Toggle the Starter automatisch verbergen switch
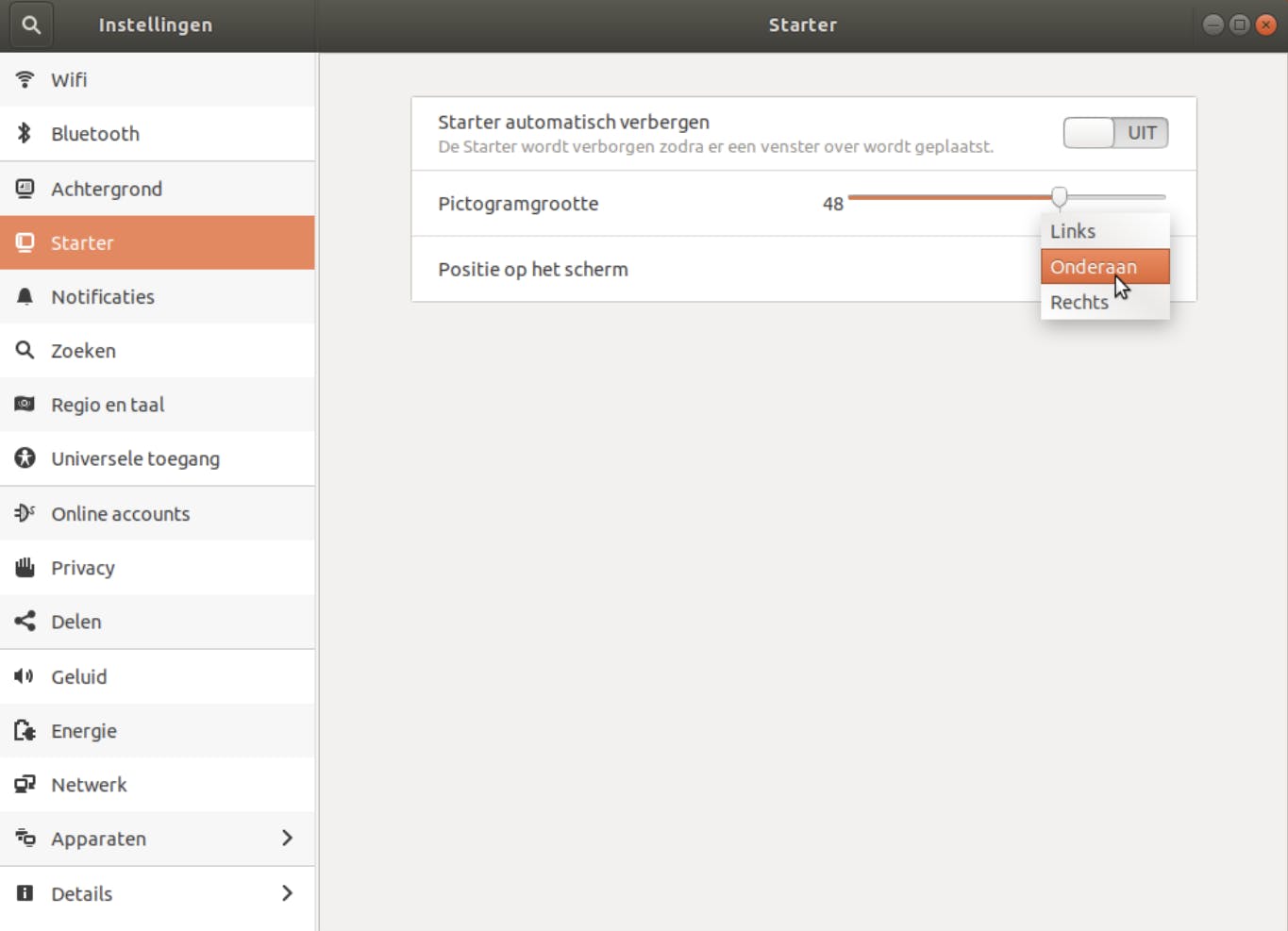 [x=1115, y=133]
